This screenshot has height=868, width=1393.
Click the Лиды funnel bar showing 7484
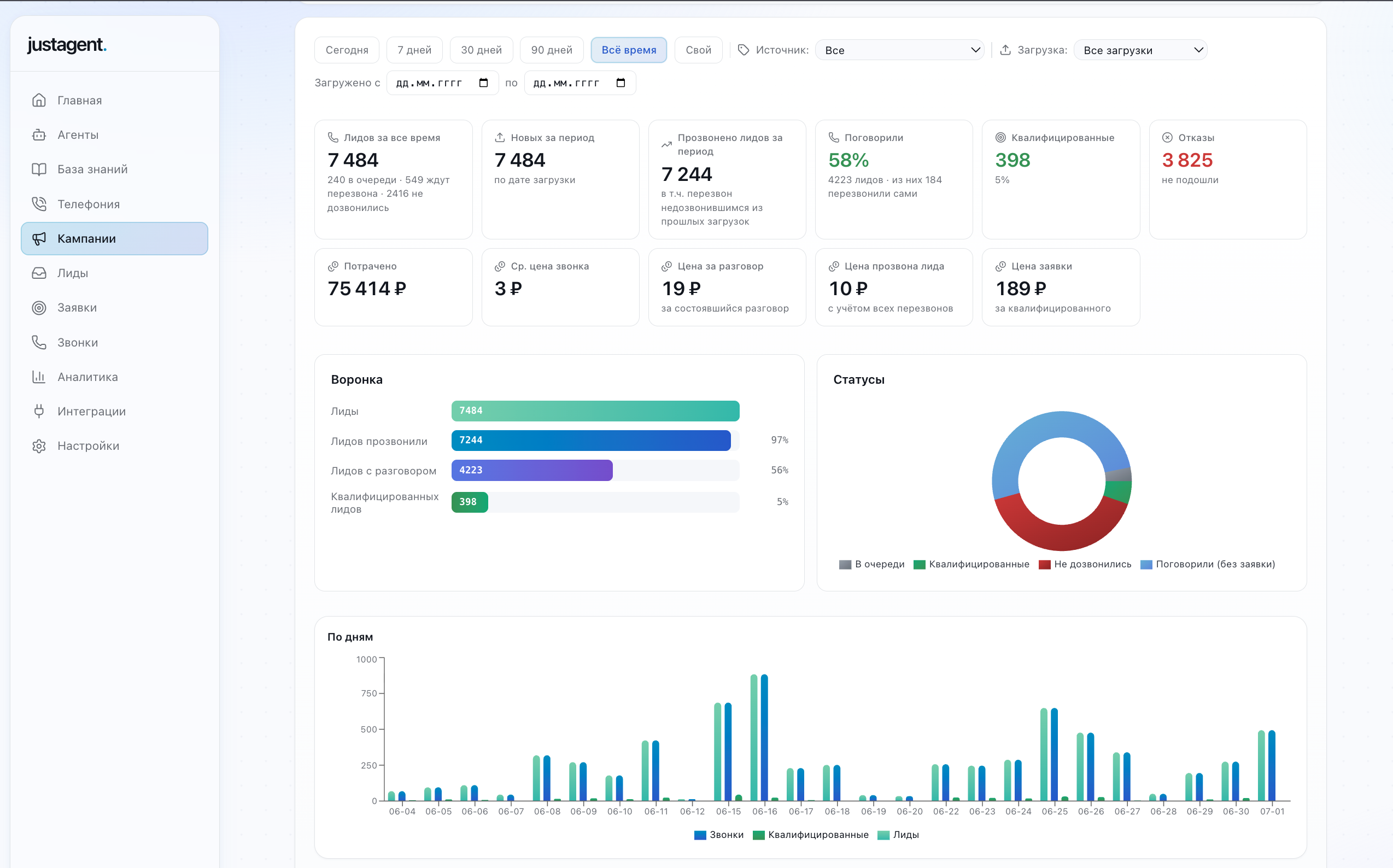(595, 411)
